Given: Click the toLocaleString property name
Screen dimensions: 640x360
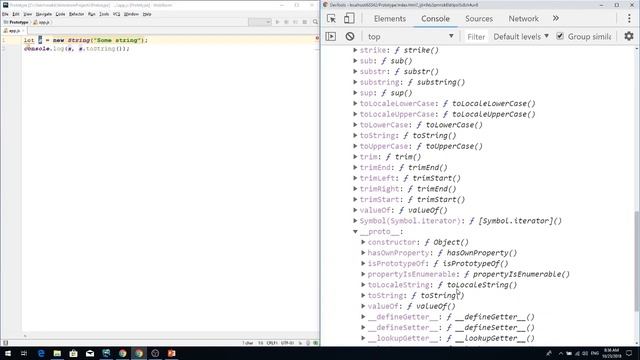Looking at the screenshot, I should click(x=399, y=285).
